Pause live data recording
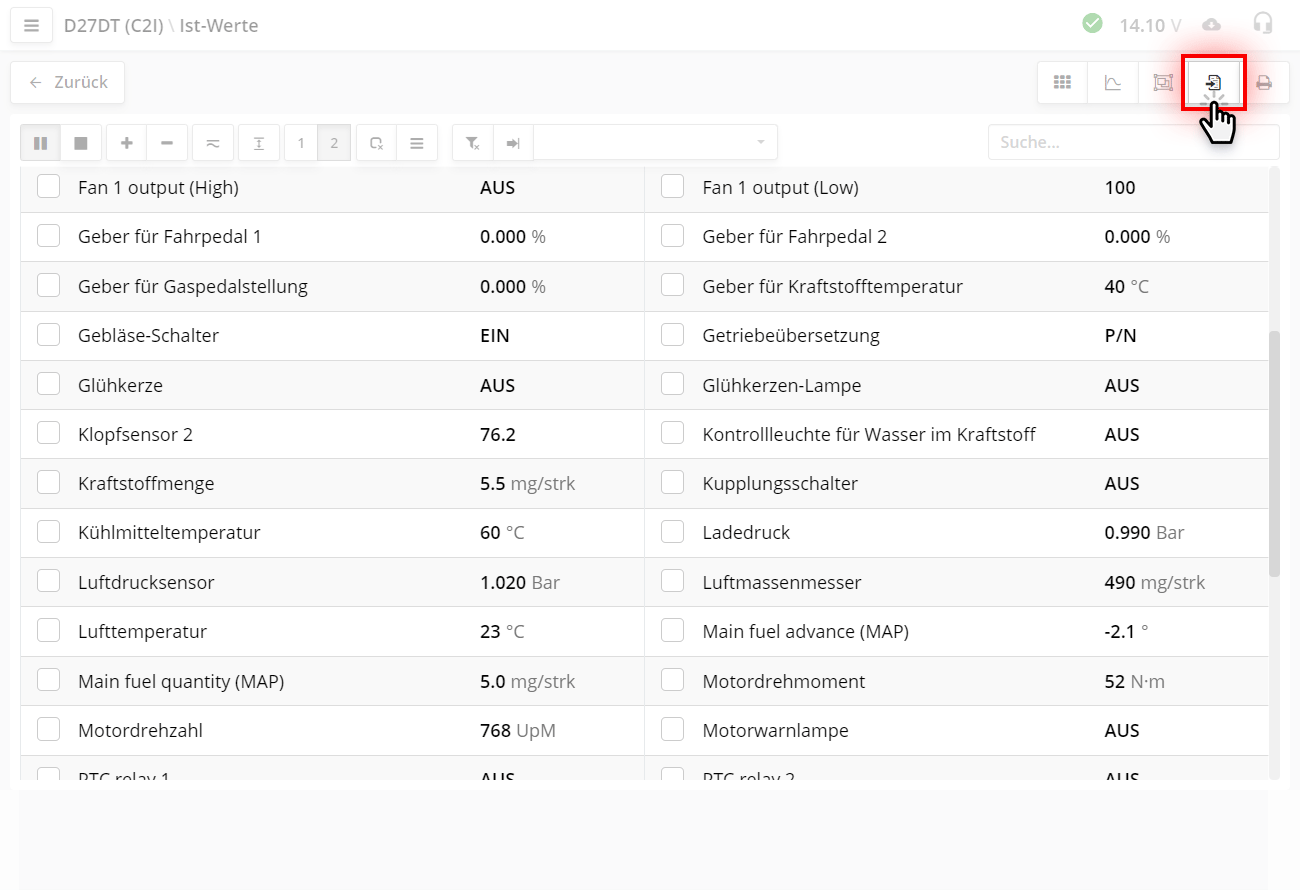The height and width of the screenshot is (890, 1300). pos(40,143)
